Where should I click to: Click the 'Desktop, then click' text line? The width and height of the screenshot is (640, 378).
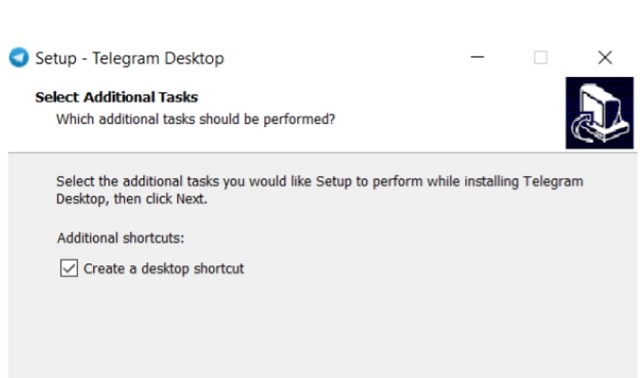(114, 199)
